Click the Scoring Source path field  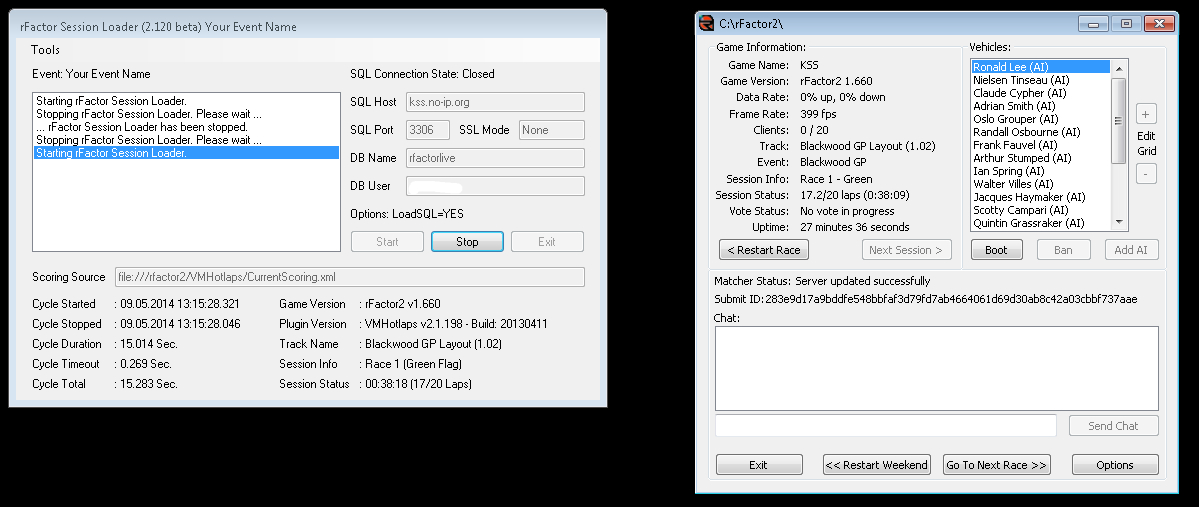click(350, 277)
